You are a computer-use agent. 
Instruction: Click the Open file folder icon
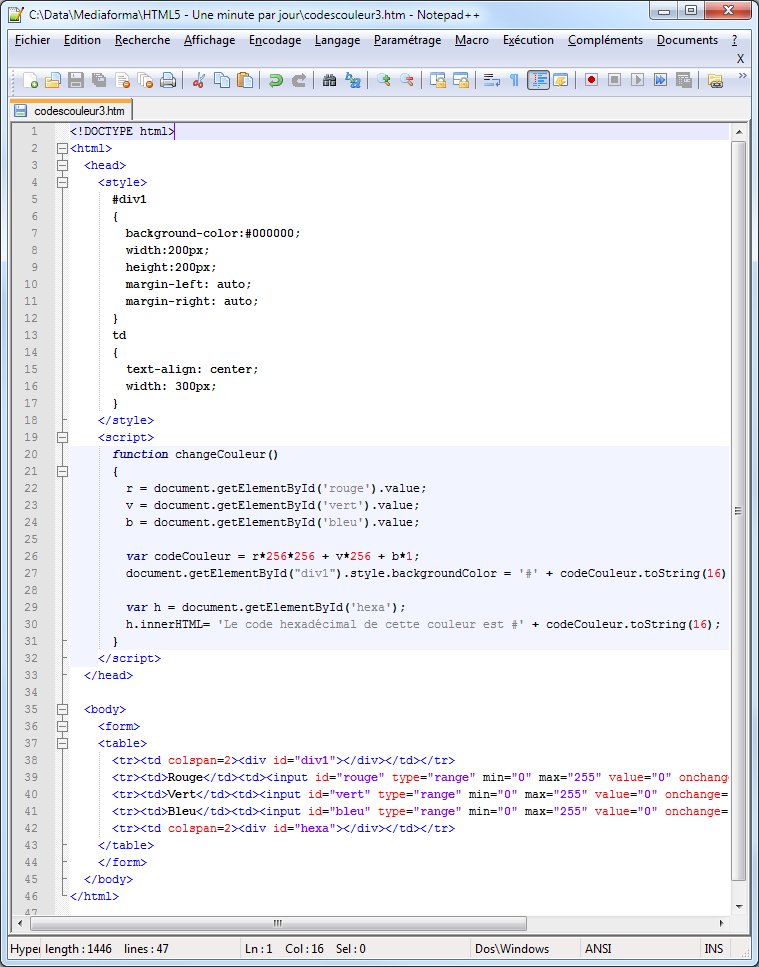point(53,81)
